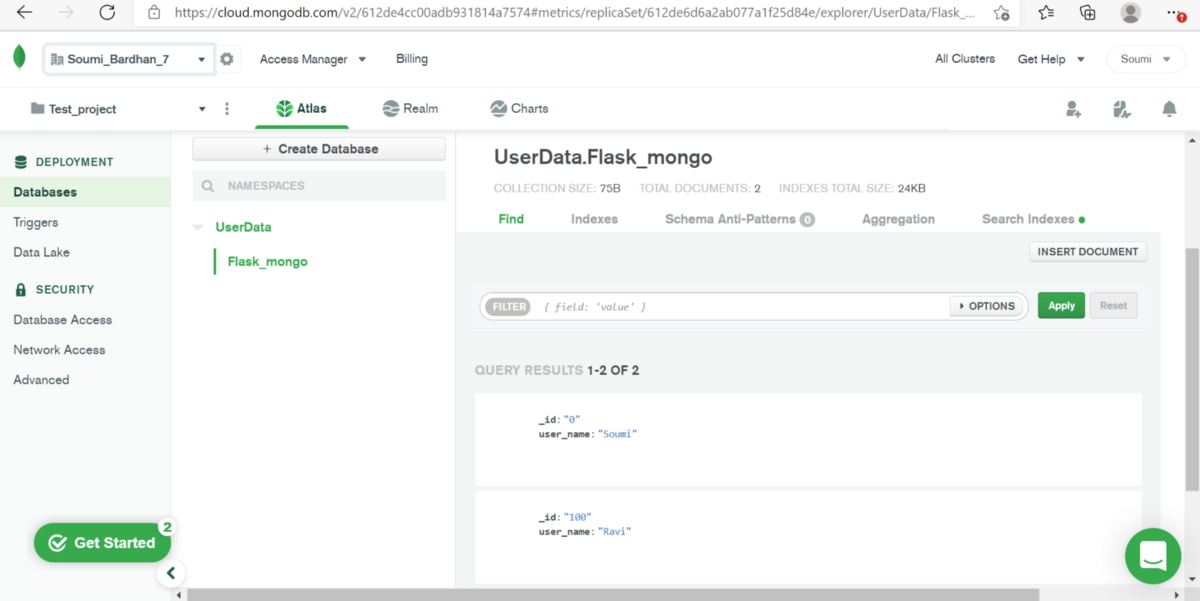
Task: Open the Realm tab
Action: [410, 108]
